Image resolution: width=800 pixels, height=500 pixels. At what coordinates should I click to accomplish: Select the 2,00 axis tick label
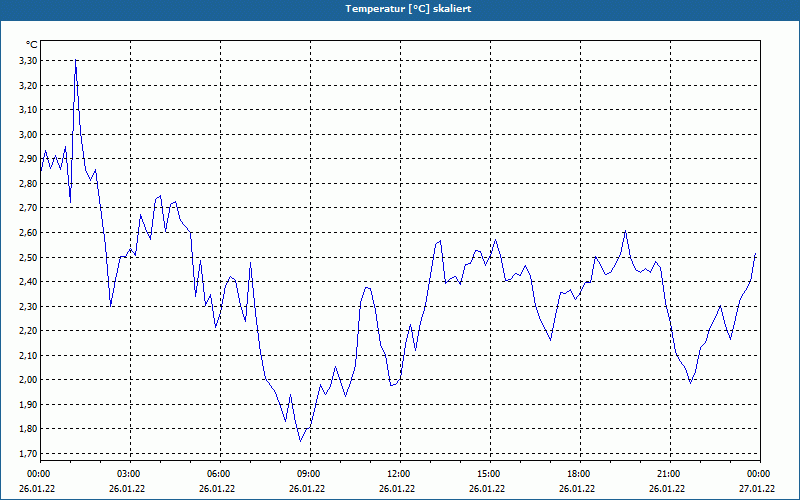pyautogui.click(x=28, y=380)
